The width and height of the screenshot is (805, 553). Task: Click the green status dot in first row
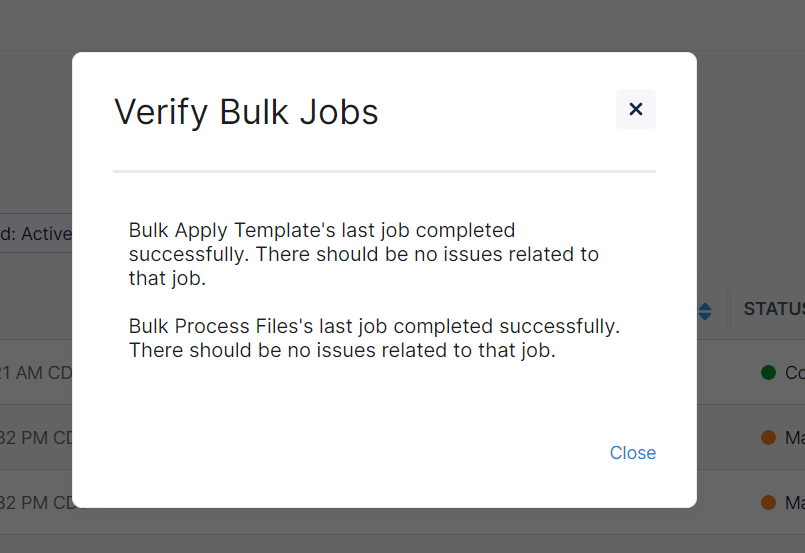click(769, 373)
